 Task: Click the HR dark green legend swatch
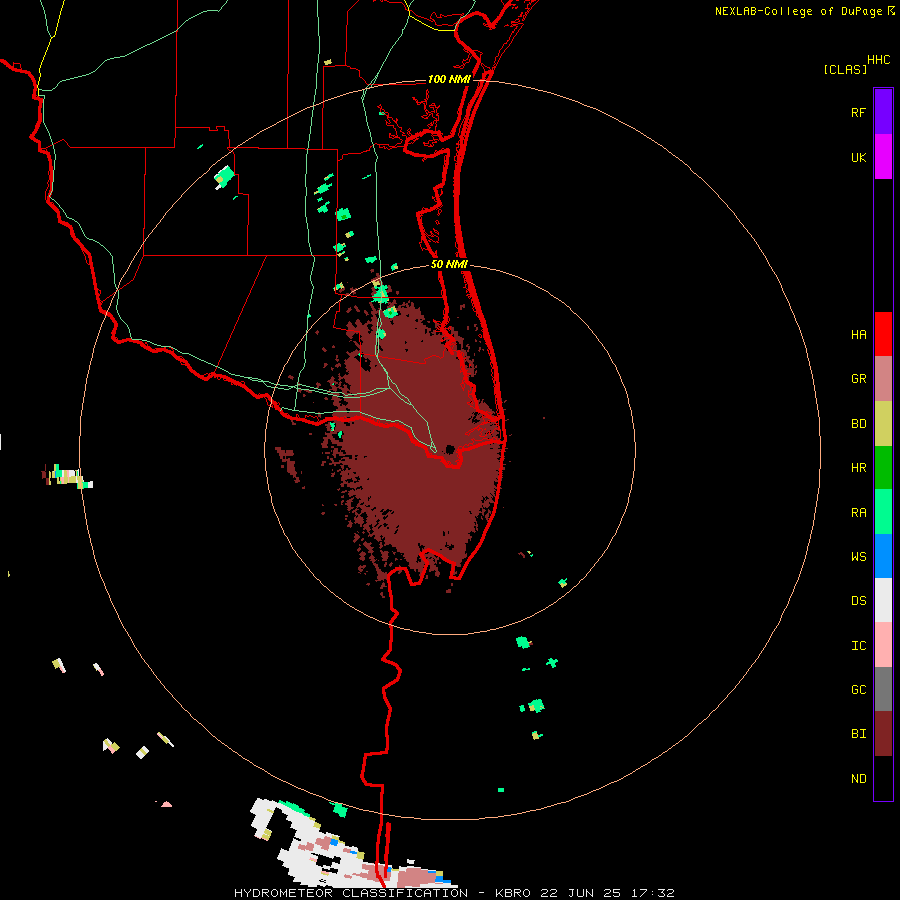coord(883,468)
